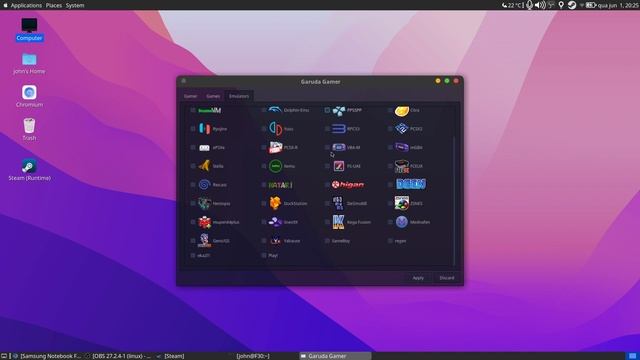Click the Yabause icon

[x=276, y=240]
